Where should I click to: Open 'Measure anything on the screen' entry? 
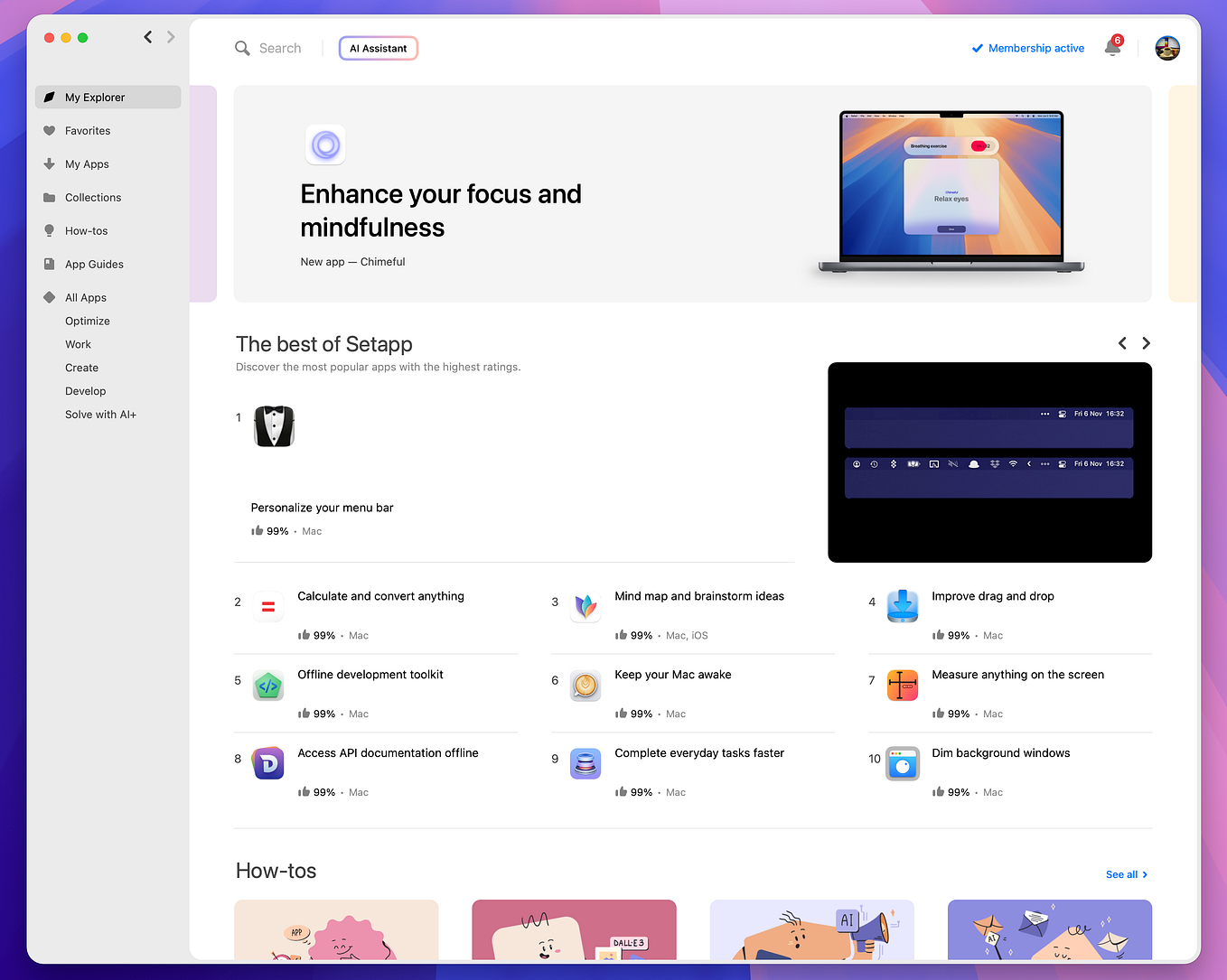[1017, 676]
